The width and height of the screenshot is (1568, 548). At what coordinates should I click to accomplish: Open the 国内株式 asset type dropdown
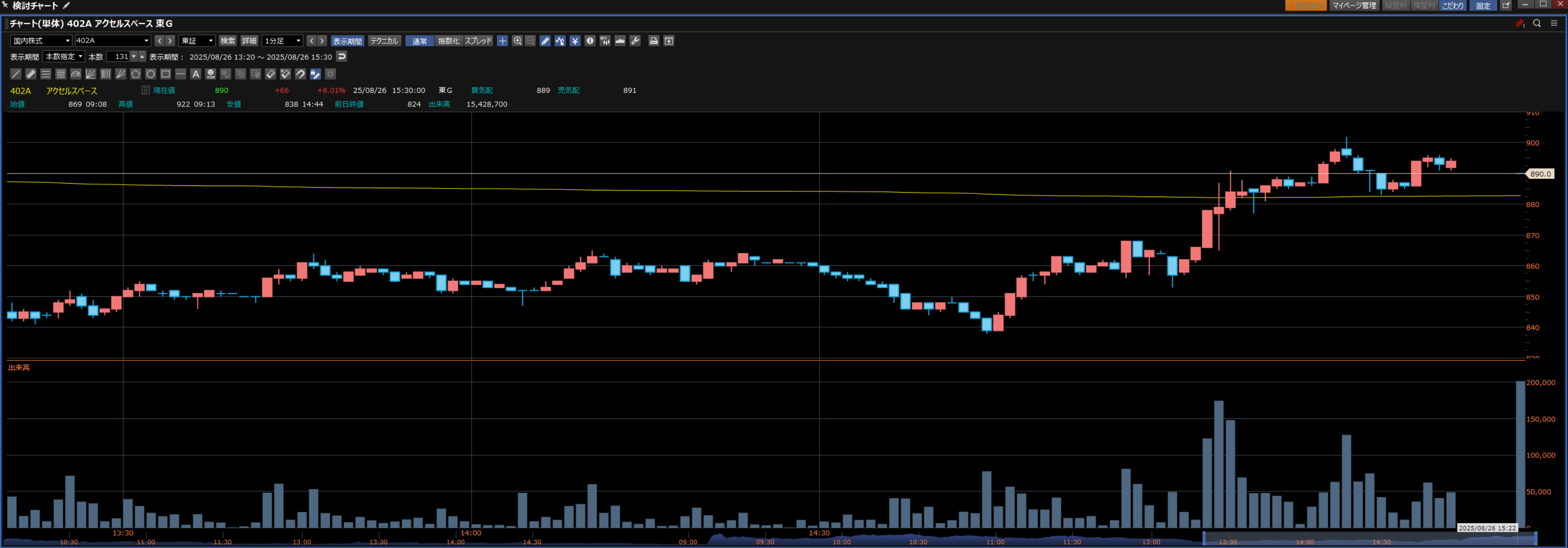point(41,41)
